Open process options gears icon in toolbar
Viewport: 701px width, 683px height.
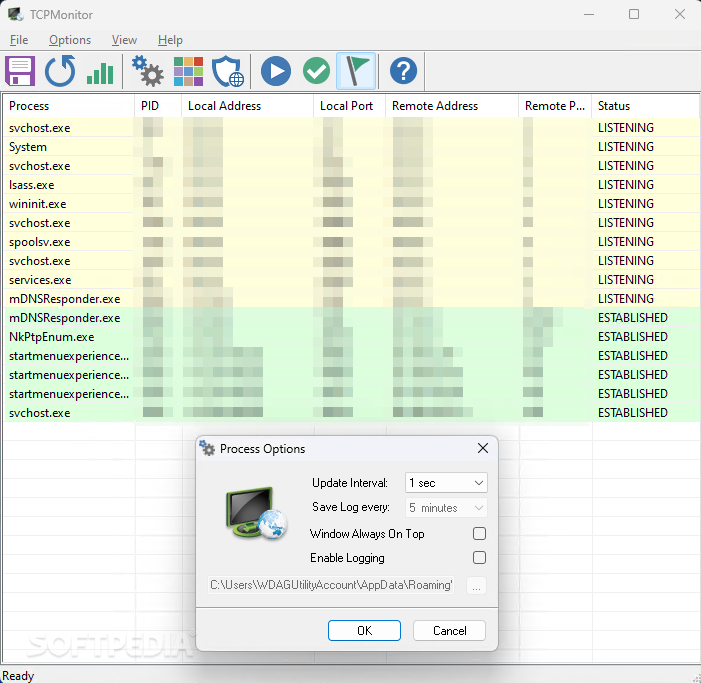tap(148, 71)
